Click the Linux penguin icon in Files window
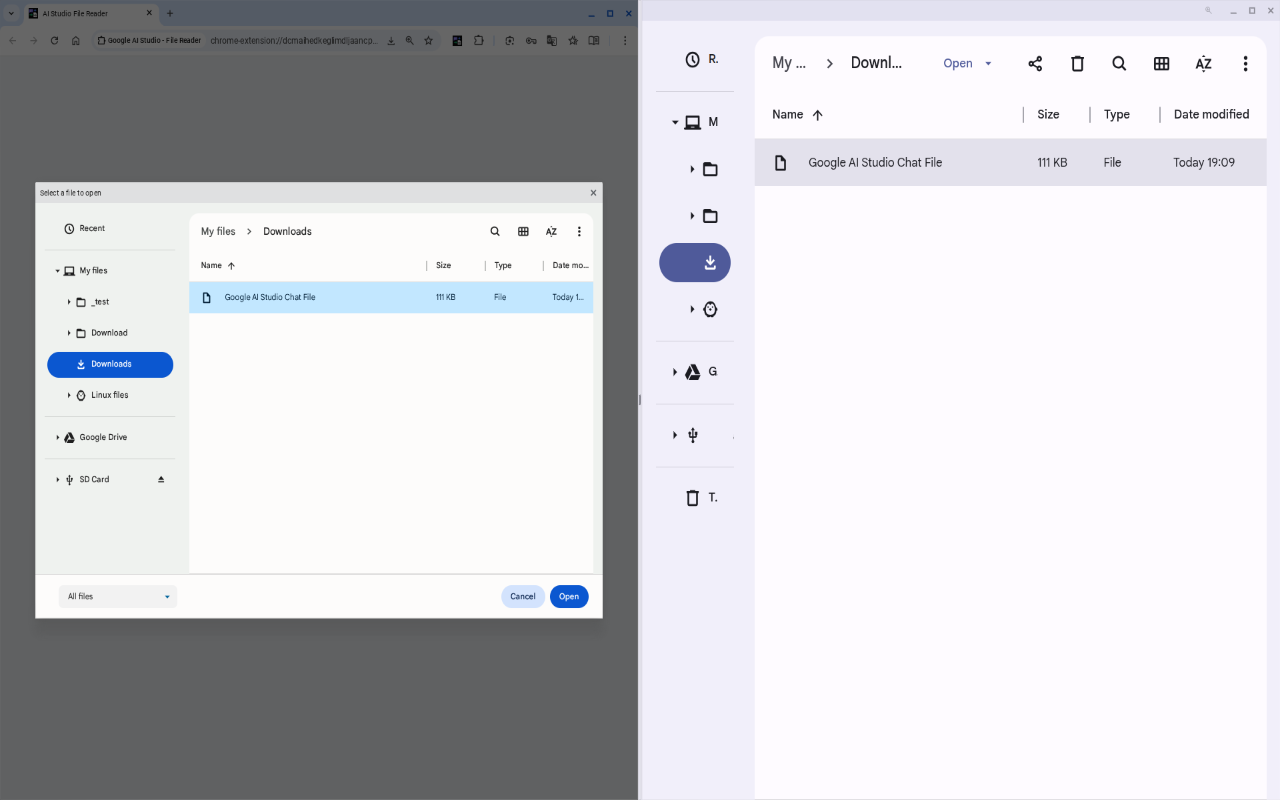Screen dimensions: 1280x800 (710, 310)
